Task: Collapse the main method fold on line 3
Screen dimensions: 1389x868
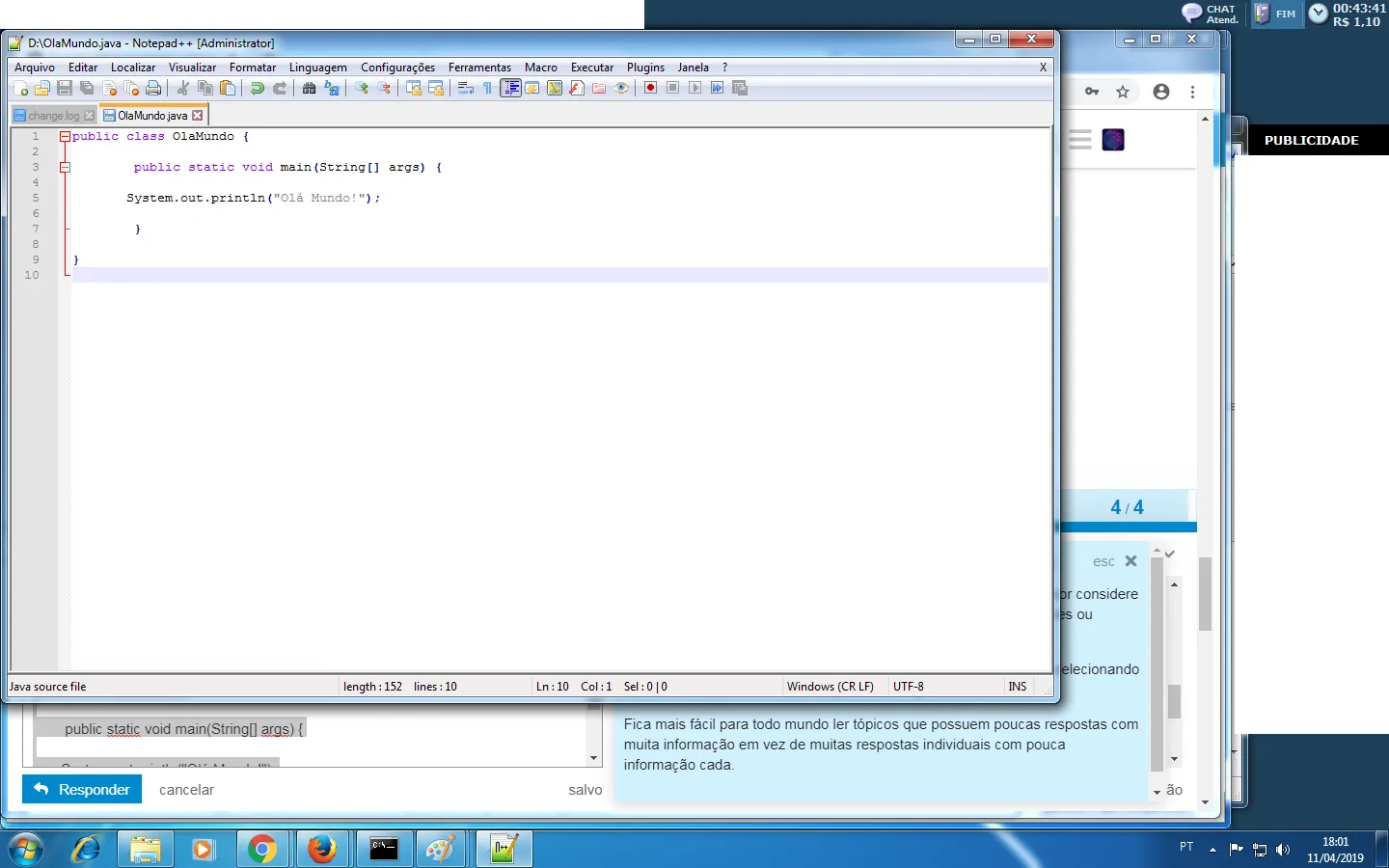Action: [65, 167]
